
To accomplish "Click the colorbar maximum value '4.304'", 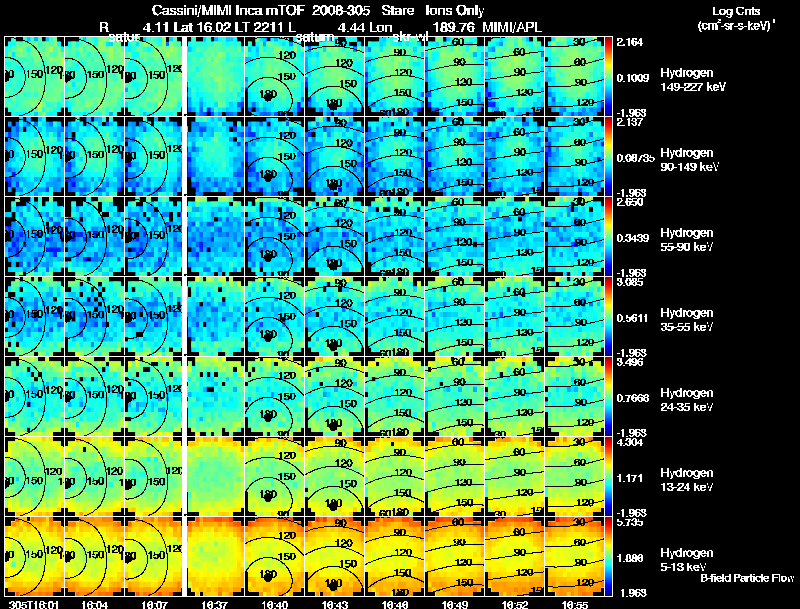I will [630, 443].
